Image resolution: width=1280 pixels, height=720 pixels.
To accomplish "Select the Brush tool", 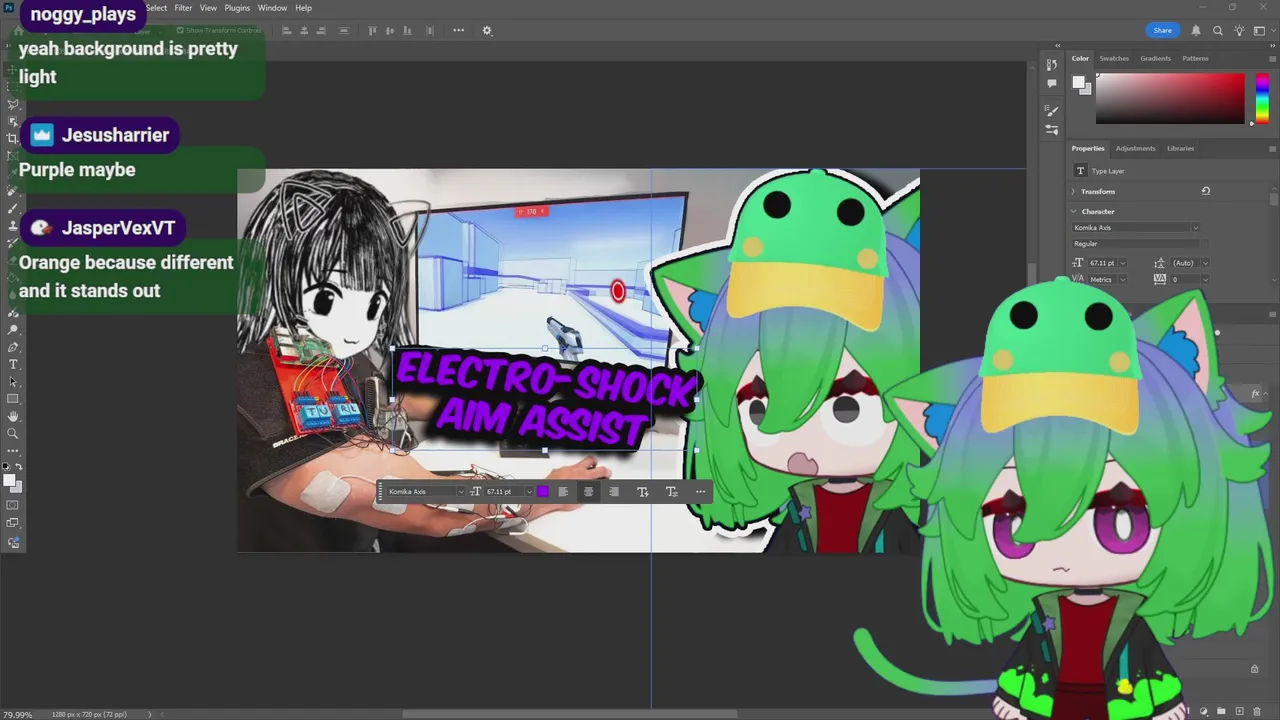I will tap(13, 208).
